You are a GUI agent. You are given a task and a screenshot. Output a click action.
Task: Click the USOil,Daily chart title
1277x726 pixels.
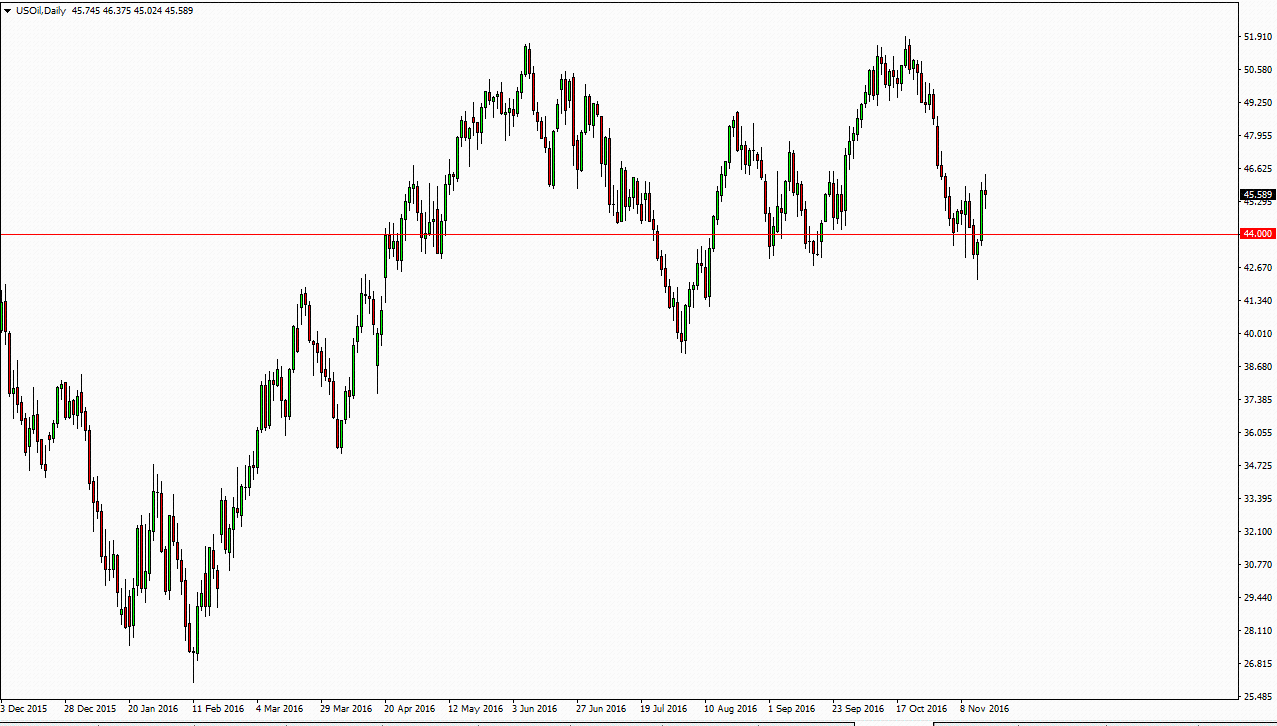pyautogui.click(x=41, y=10)
